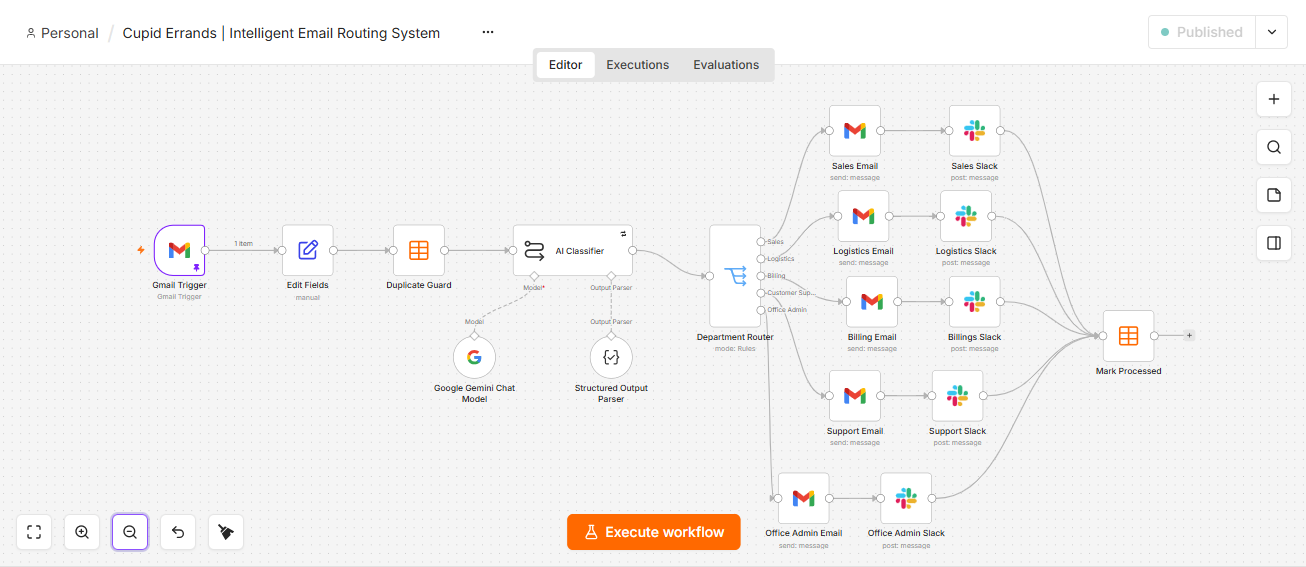Select the Duplicate Guard node

click(x=419, y=250)
